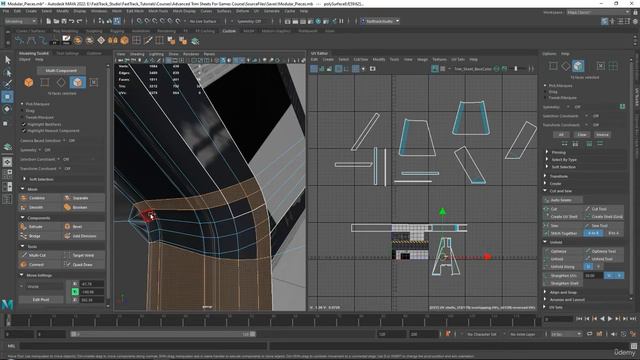
Task: Choose Object selection mode cube in Modeling Toolkit
Action: point(29,82)
